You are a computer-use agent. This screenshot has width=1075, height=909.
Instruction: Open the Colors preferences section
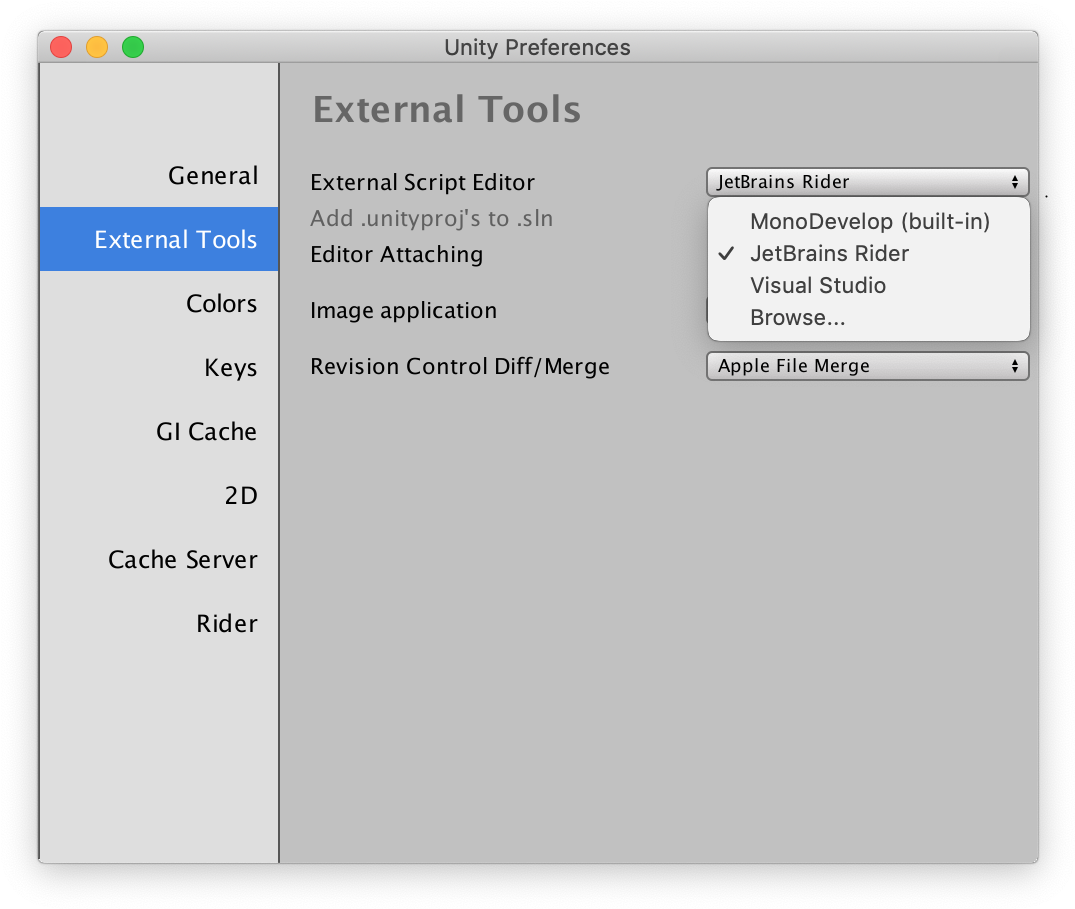[x=221, y=303]
